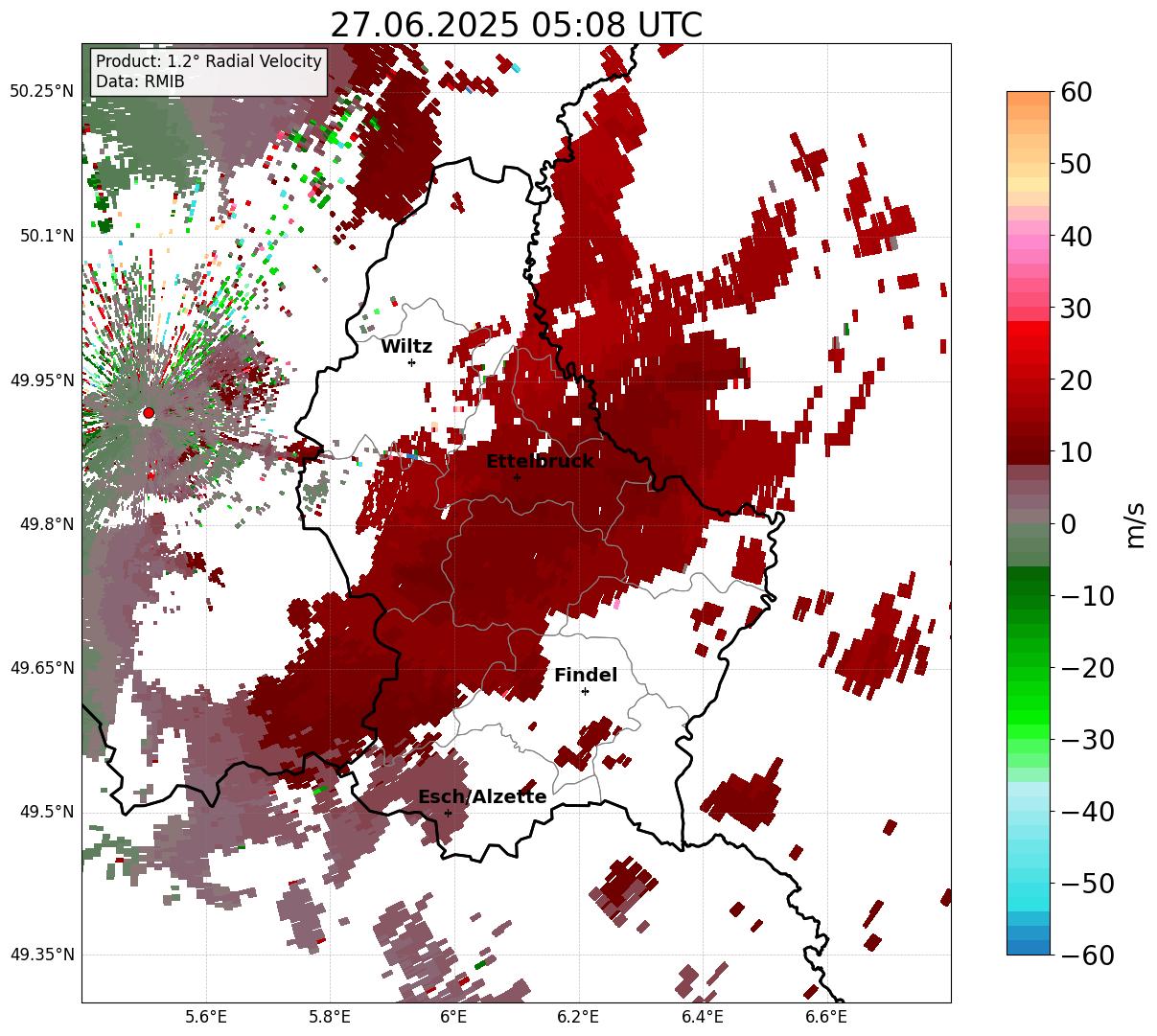The image size is (1157, 1036).
Task: Click the colorbar tick label 0
Action: coord(1070,524)
